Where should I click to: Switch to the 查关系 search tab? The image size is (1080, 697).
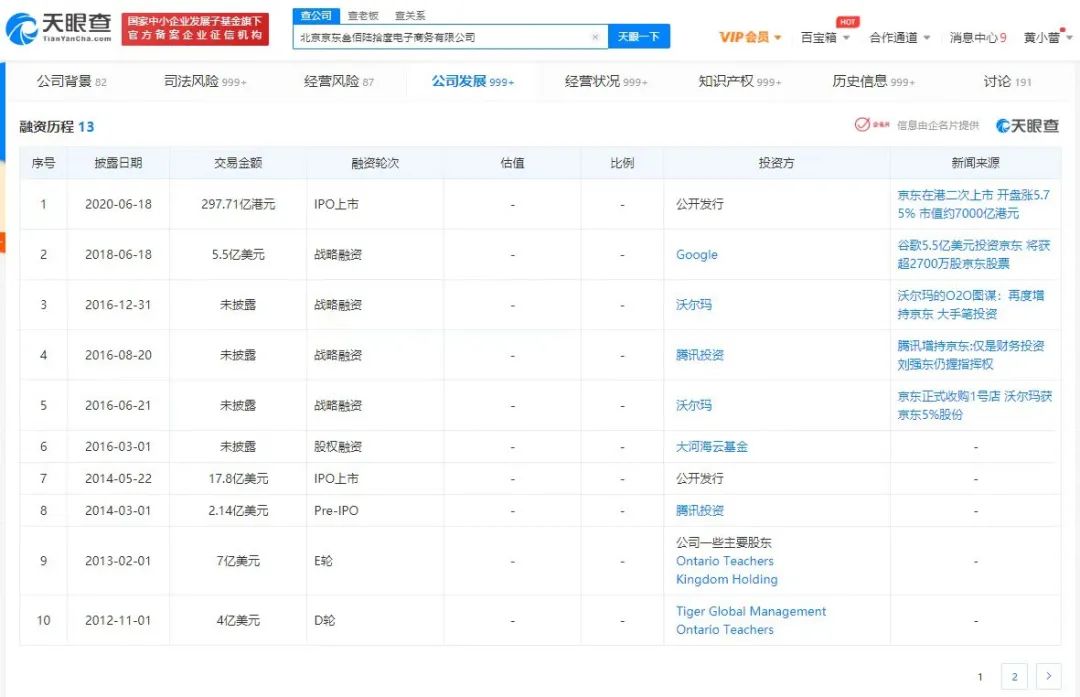coord(410,15)
